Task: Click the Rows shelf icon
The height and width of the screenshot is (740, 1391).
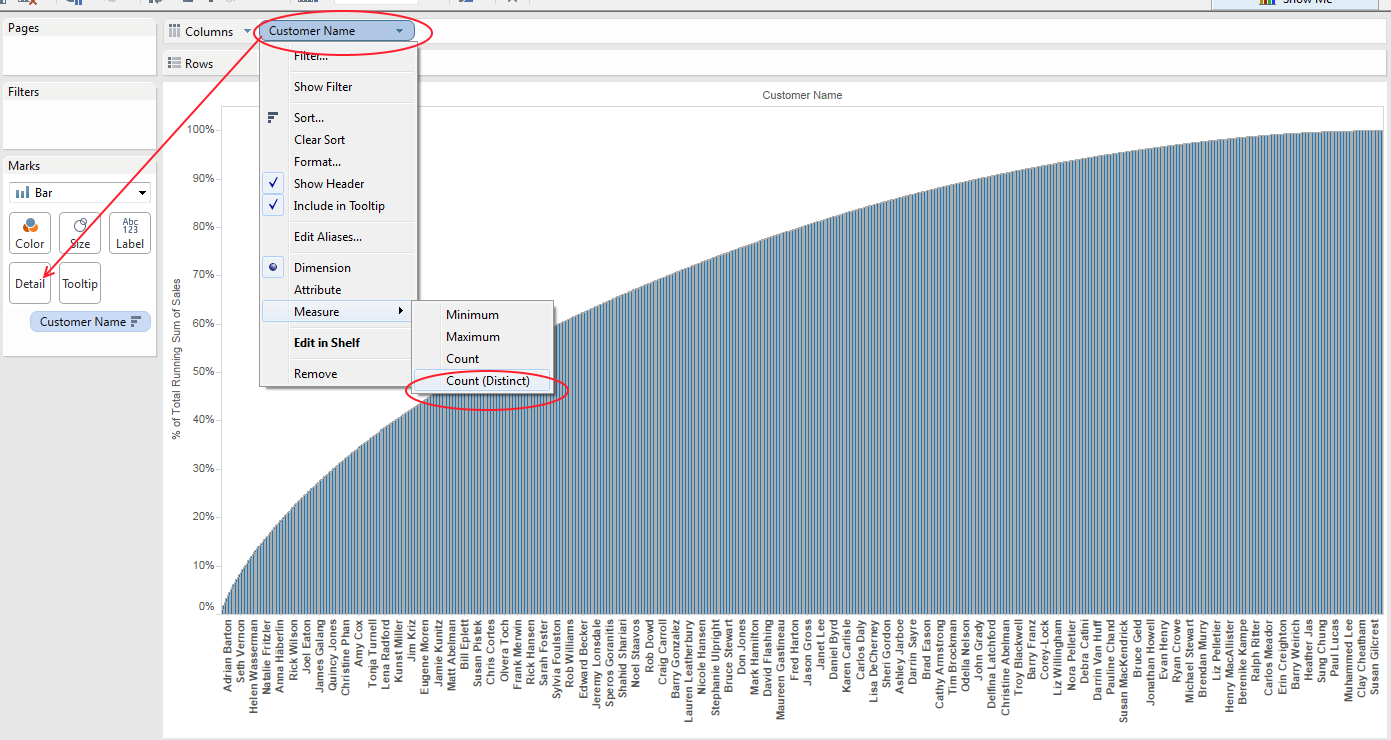Action: click(174, 63)
